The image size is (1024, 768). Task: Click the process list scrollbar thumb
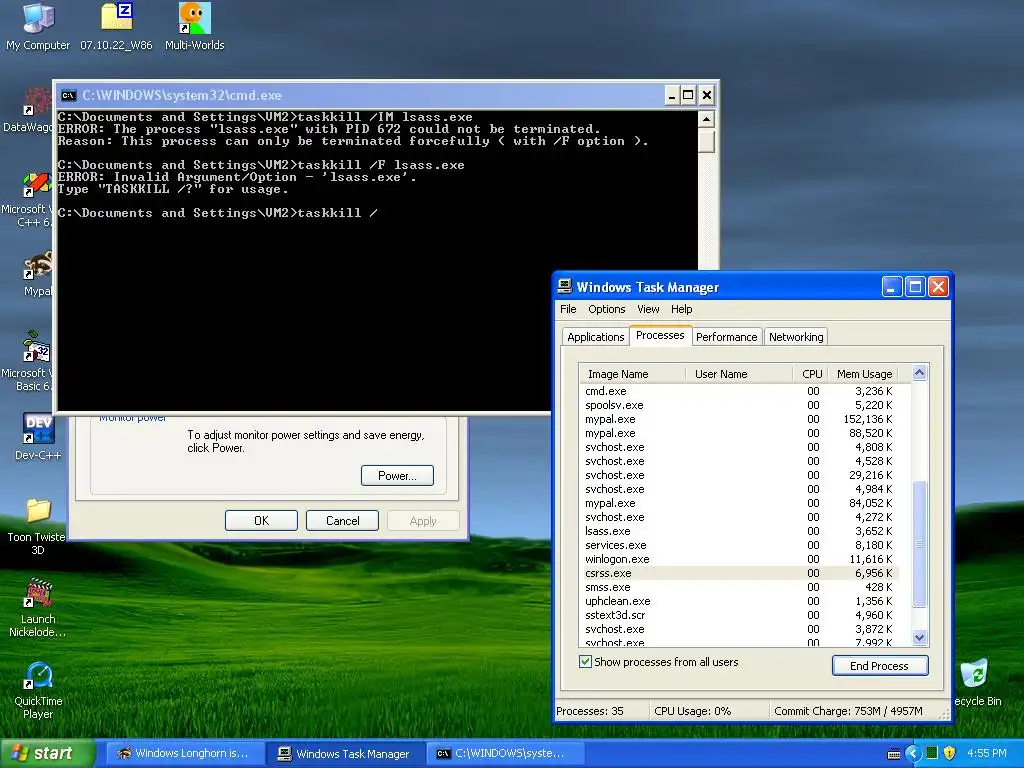pos(920,543)
